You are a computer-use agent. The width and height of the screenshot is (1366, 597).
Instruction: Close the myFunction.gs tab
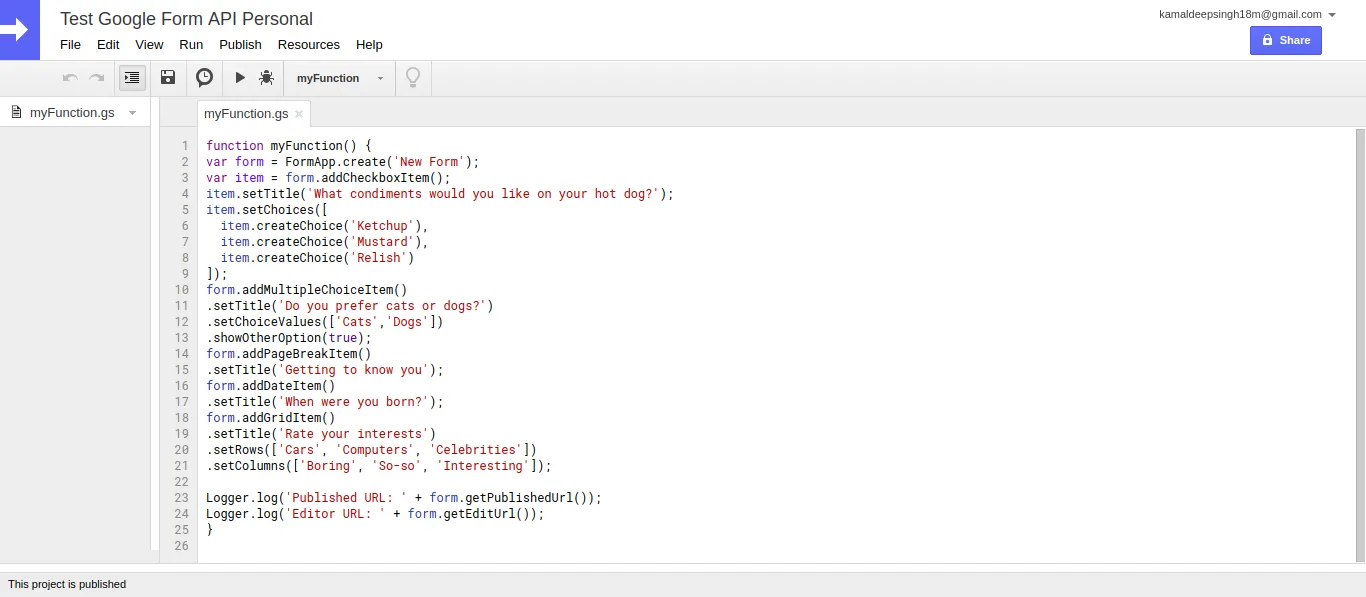tap(299, 114)
